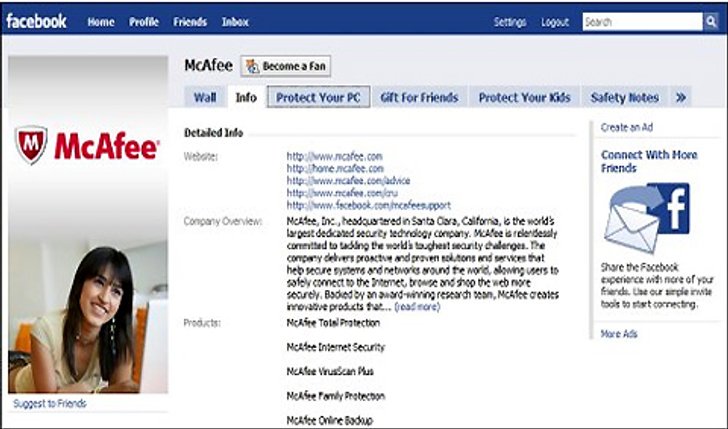Screen dimensions: 728x429
Task: Switch to the Protect Your PC tab
Action: point(318,97)
